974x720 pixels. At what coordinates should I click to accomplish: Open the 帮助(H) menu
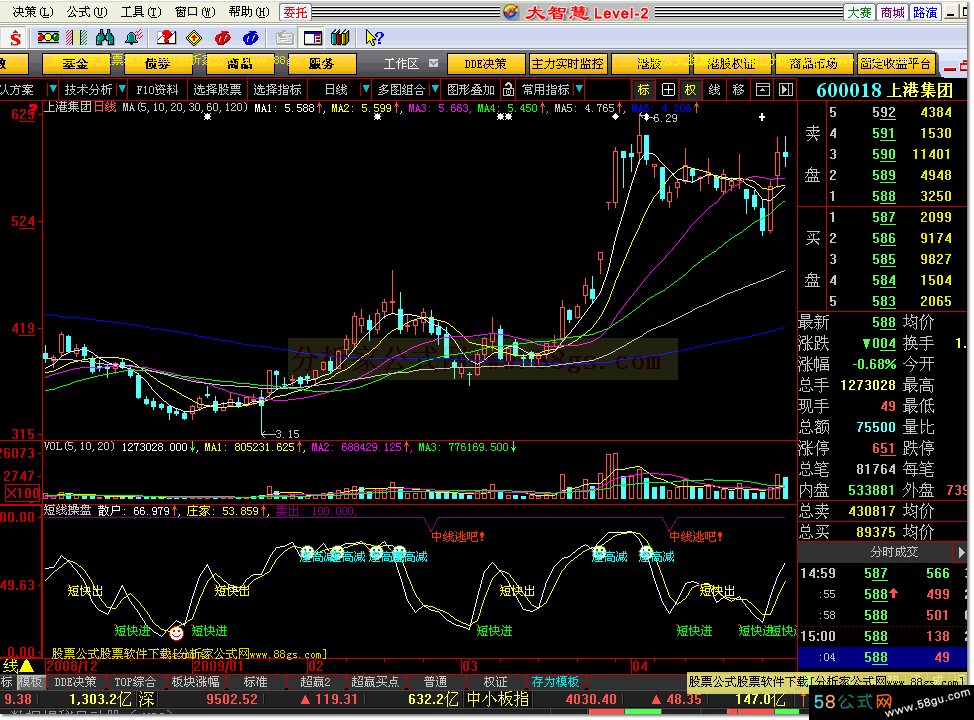[249, 12]
